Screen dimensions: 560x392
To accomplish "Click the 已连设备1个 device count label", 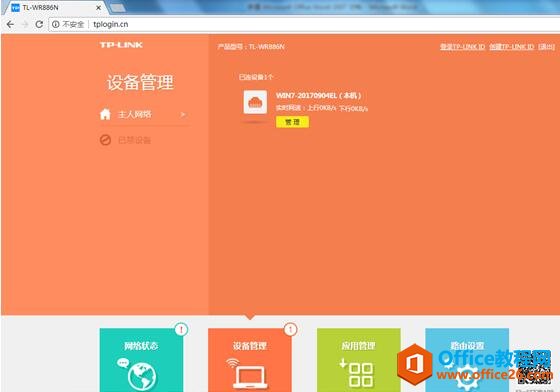I will [x=256, y=77].
